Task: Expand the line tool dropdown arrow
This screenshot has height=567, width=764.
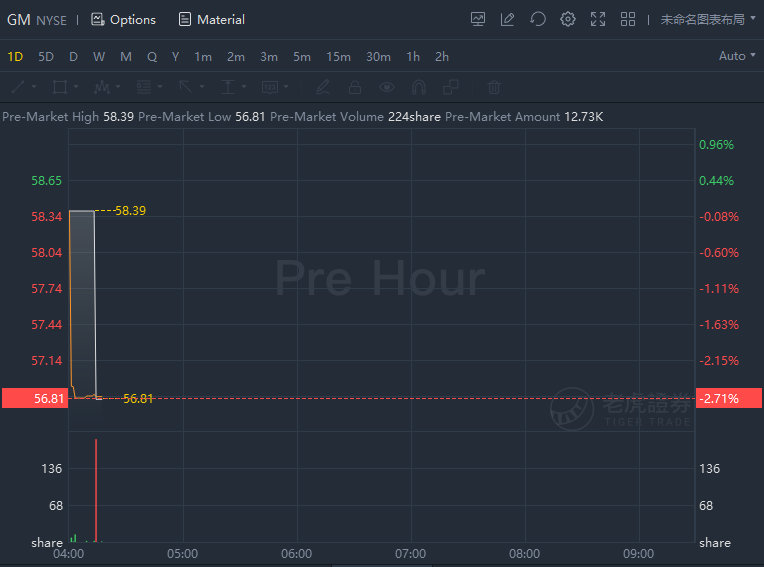Action: pyautogui.click(x=34, y=87)
